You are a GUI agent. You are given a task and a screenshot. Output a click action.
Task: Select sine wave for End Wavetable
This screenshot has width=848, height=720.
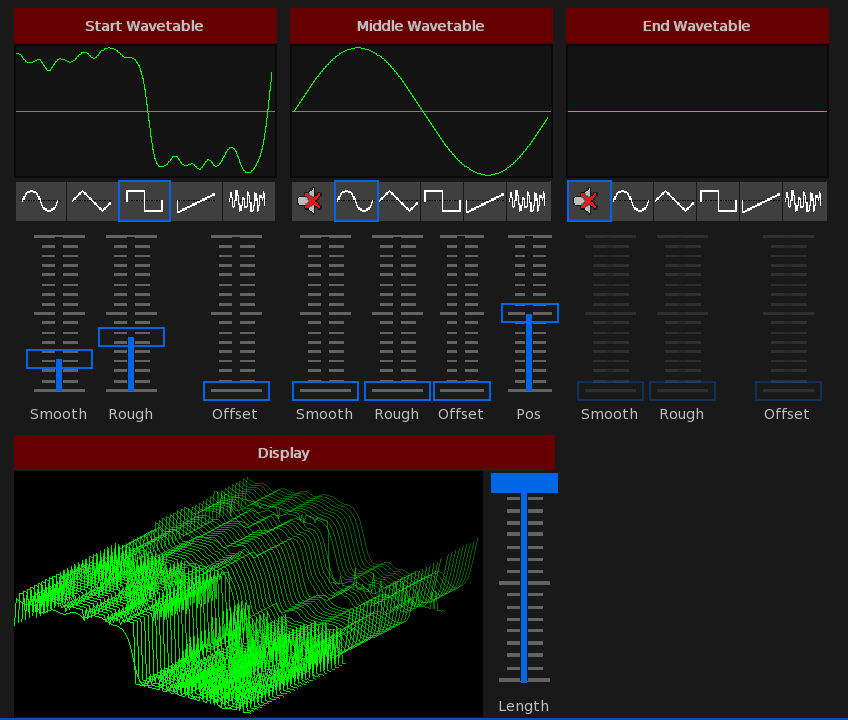(632, 201)
